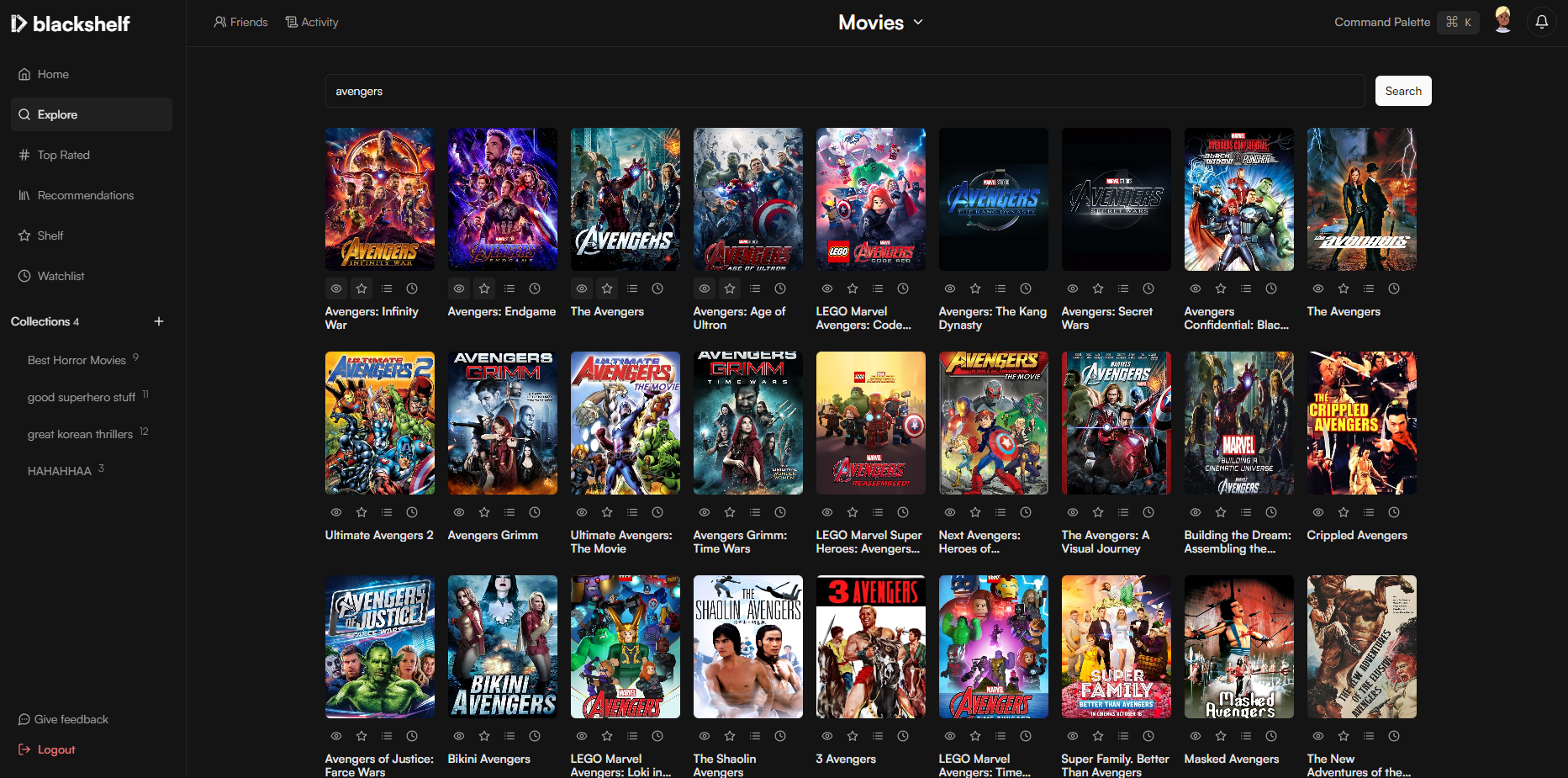
Task: Open Top Rated page
Action: point(92,155)
